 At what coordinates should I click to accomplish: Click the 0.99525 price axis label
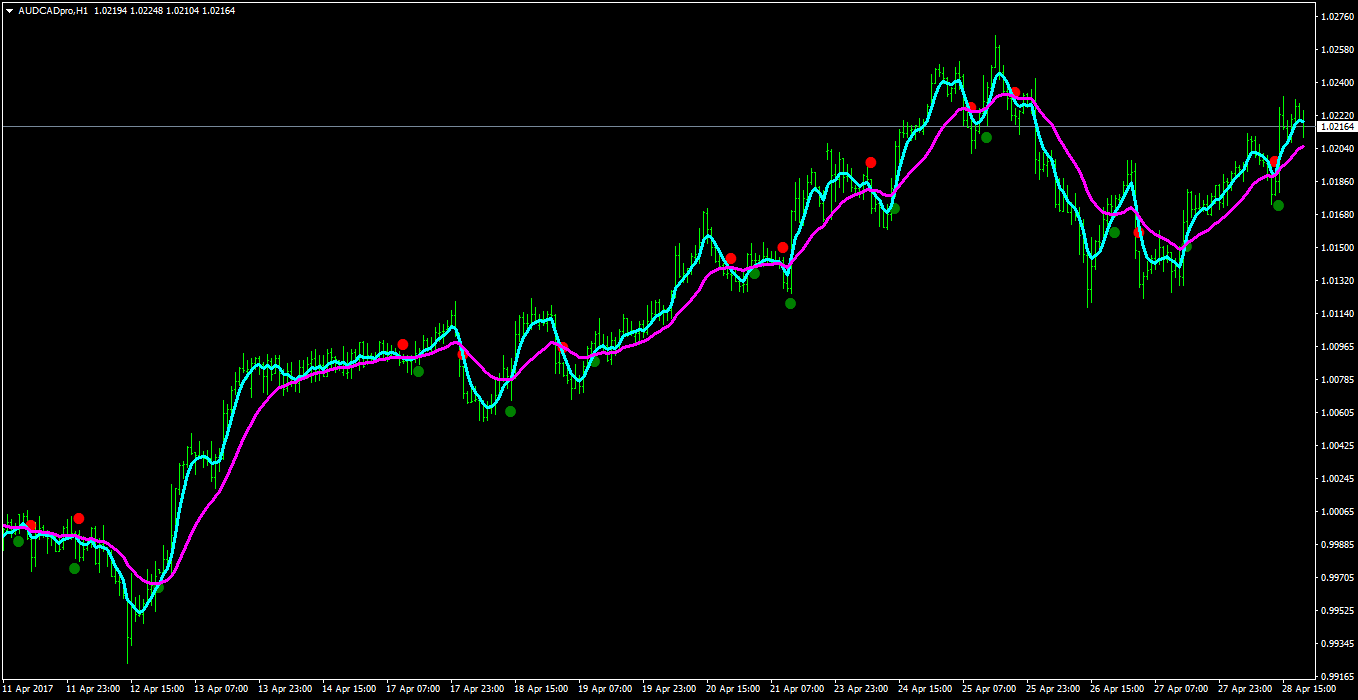pyautogui.click(x=1337, y=611)
